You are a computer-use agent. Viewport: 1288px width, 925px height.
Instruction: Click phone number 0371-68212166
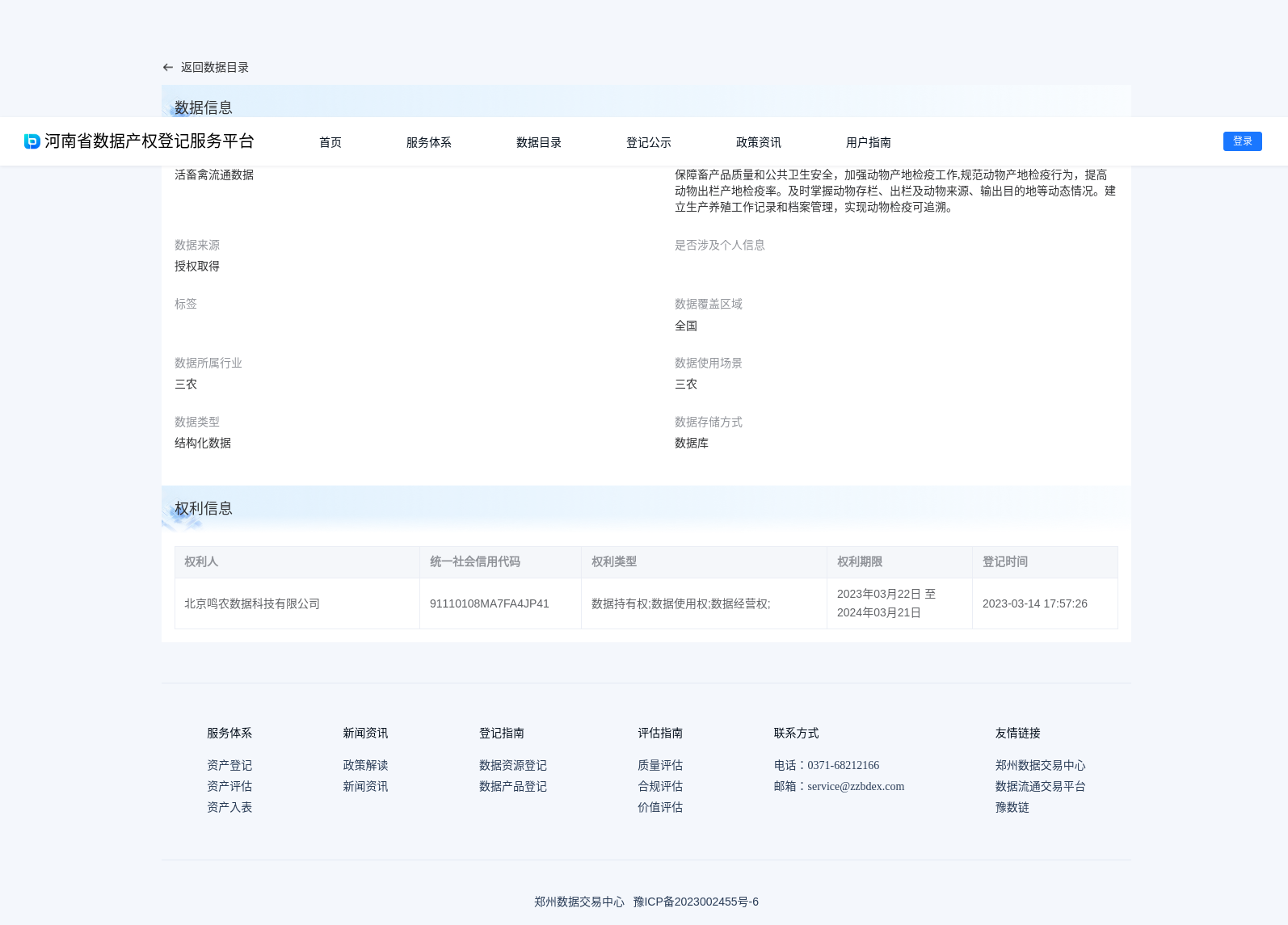tap(844, 765)
